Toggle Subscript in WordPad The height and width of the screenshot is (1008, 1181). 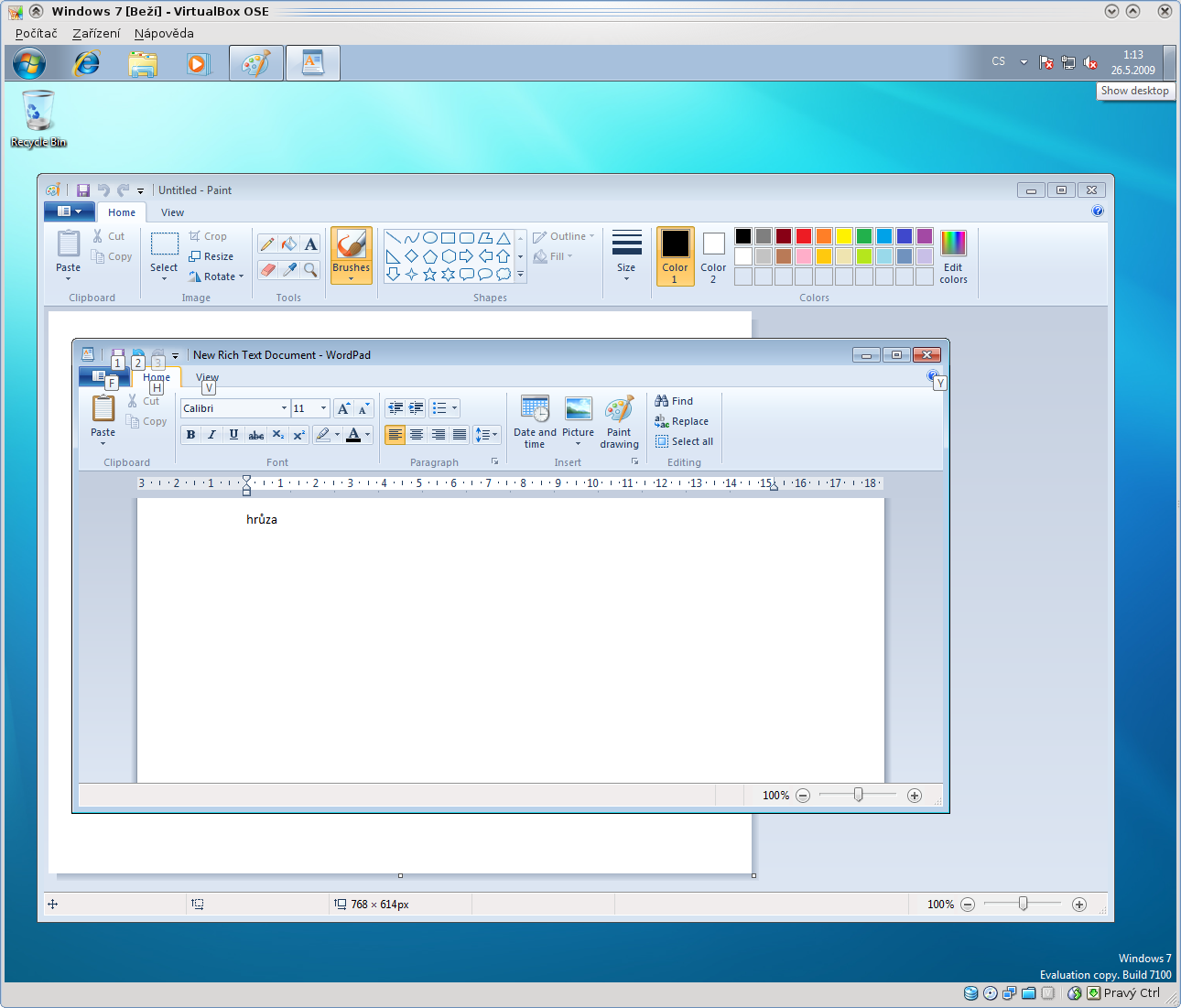[278, 435]
